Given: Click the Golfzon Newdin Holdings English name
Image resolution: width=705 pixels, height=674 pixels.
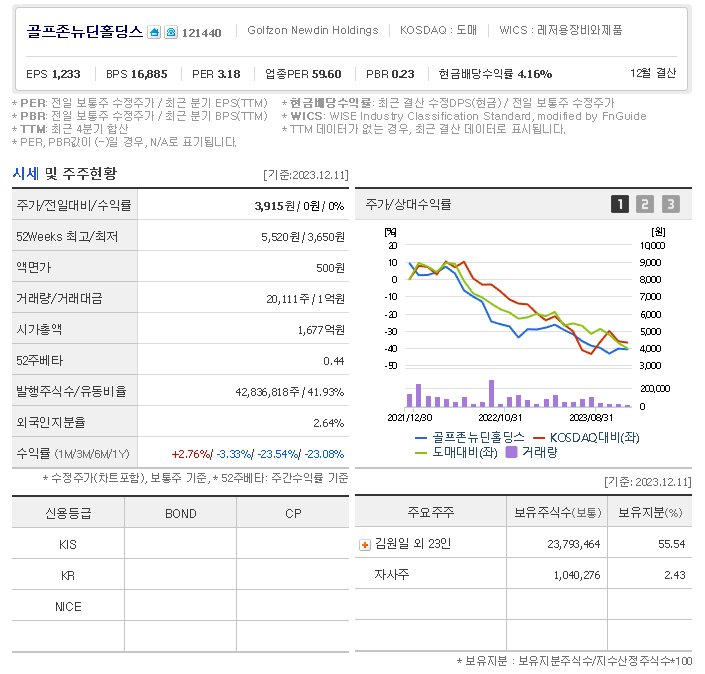Looking at the screenshot, I should tap(313, 30).
